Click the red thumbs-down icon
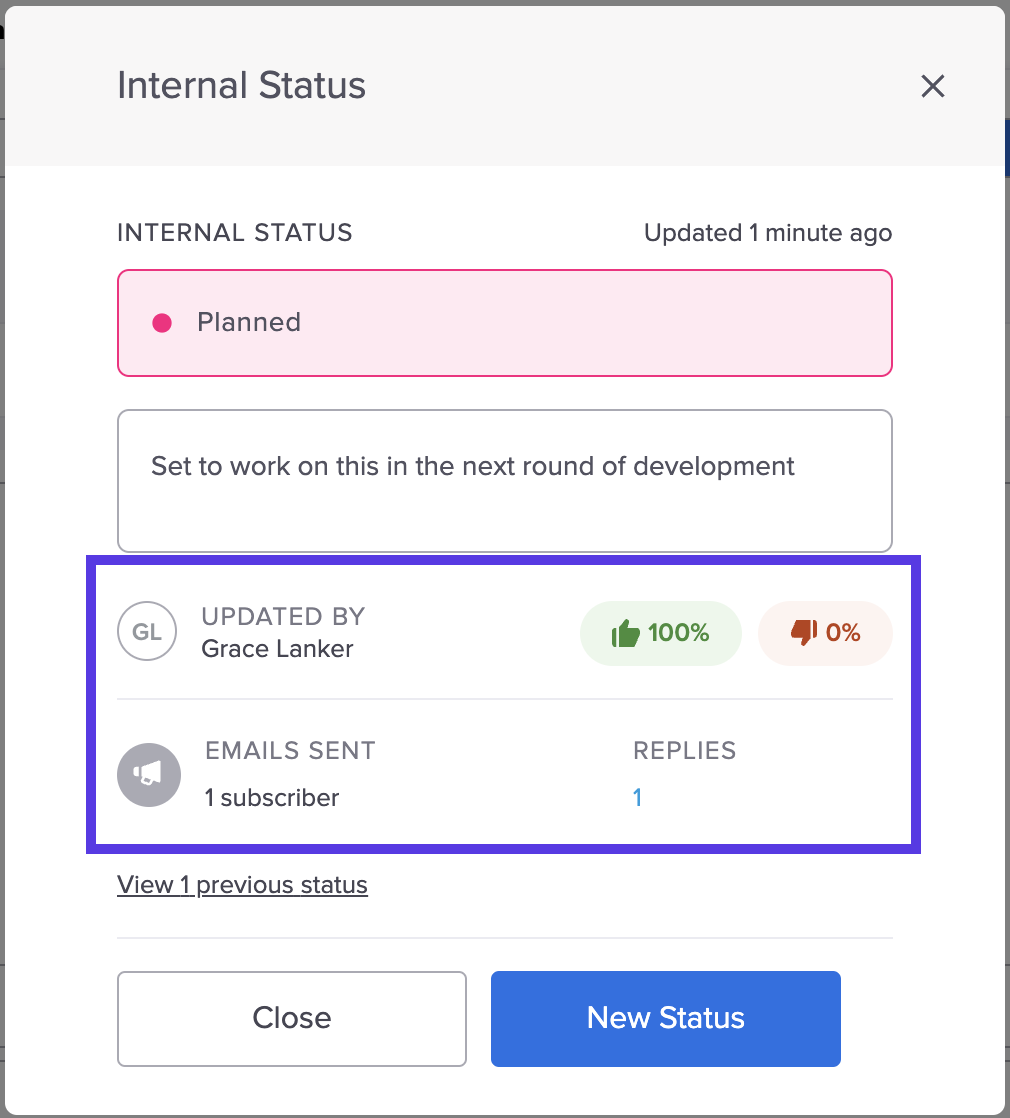 [x=804, y=632]
